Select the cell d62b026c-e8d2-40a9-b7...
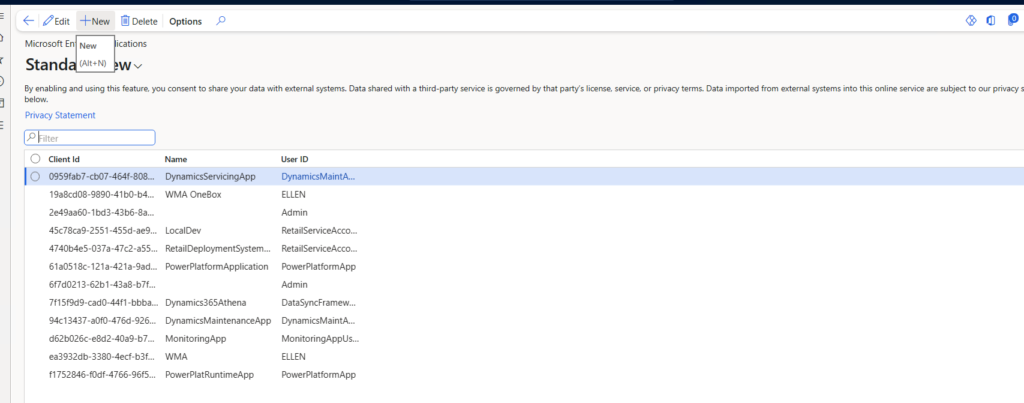Image resolution: width=1024 pixels, height=403 pixels. click(102, 339)
